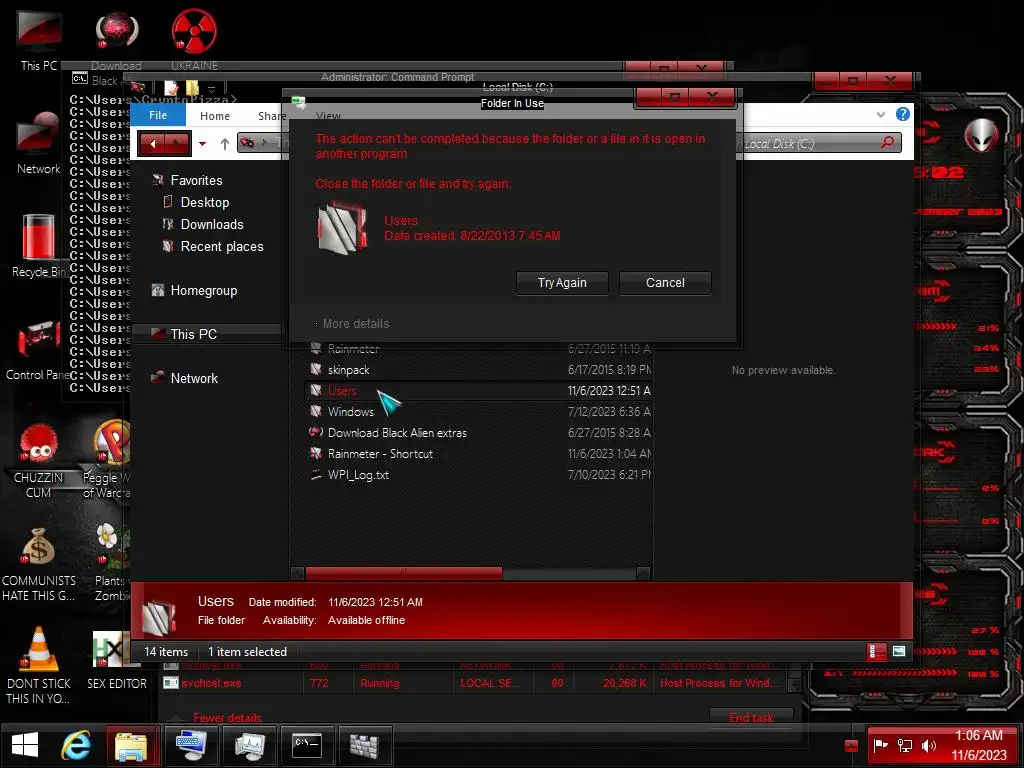The width and height of the screenshot is (1024, 768).
Task: Click the New folder quick access icon
Action: [x=192, y=88]
